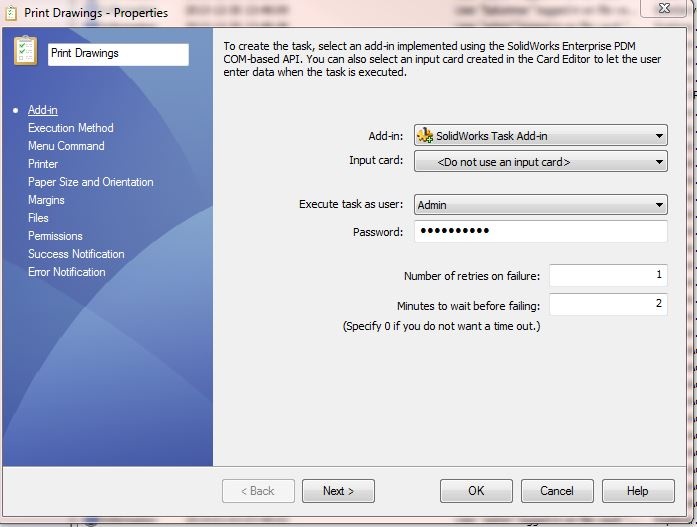This screenshot has width=697, height=527.
Task: Switch to the Permissions page
Action: (55, 236)
